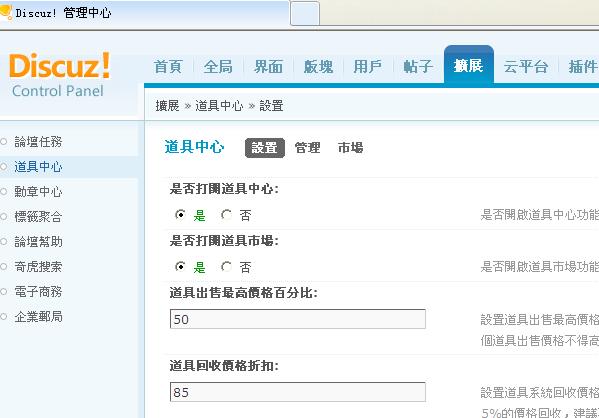599x418 pixels.
Task: Select 是 radio for 是否打開道具中心
Action: [180, 215]
